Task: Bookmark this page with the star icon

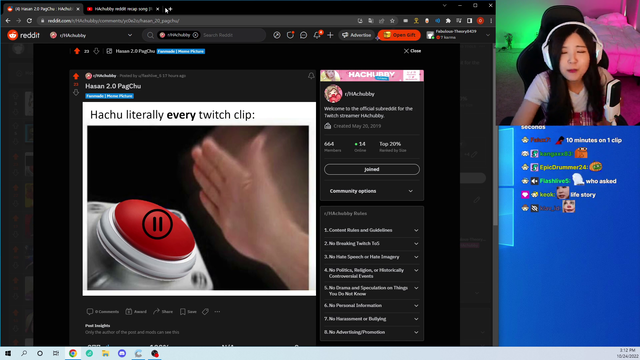Action: [x=392, y=20]
